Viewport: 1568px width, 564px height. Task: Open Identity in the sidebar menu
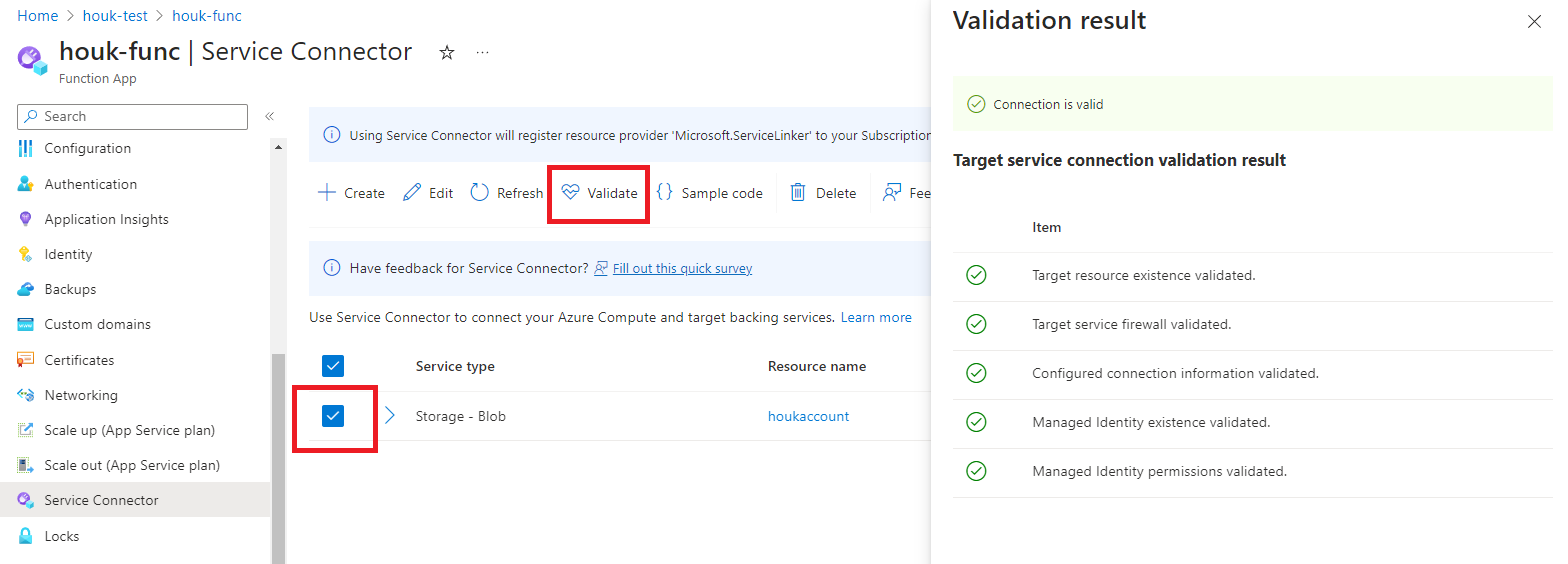point(68,254)
